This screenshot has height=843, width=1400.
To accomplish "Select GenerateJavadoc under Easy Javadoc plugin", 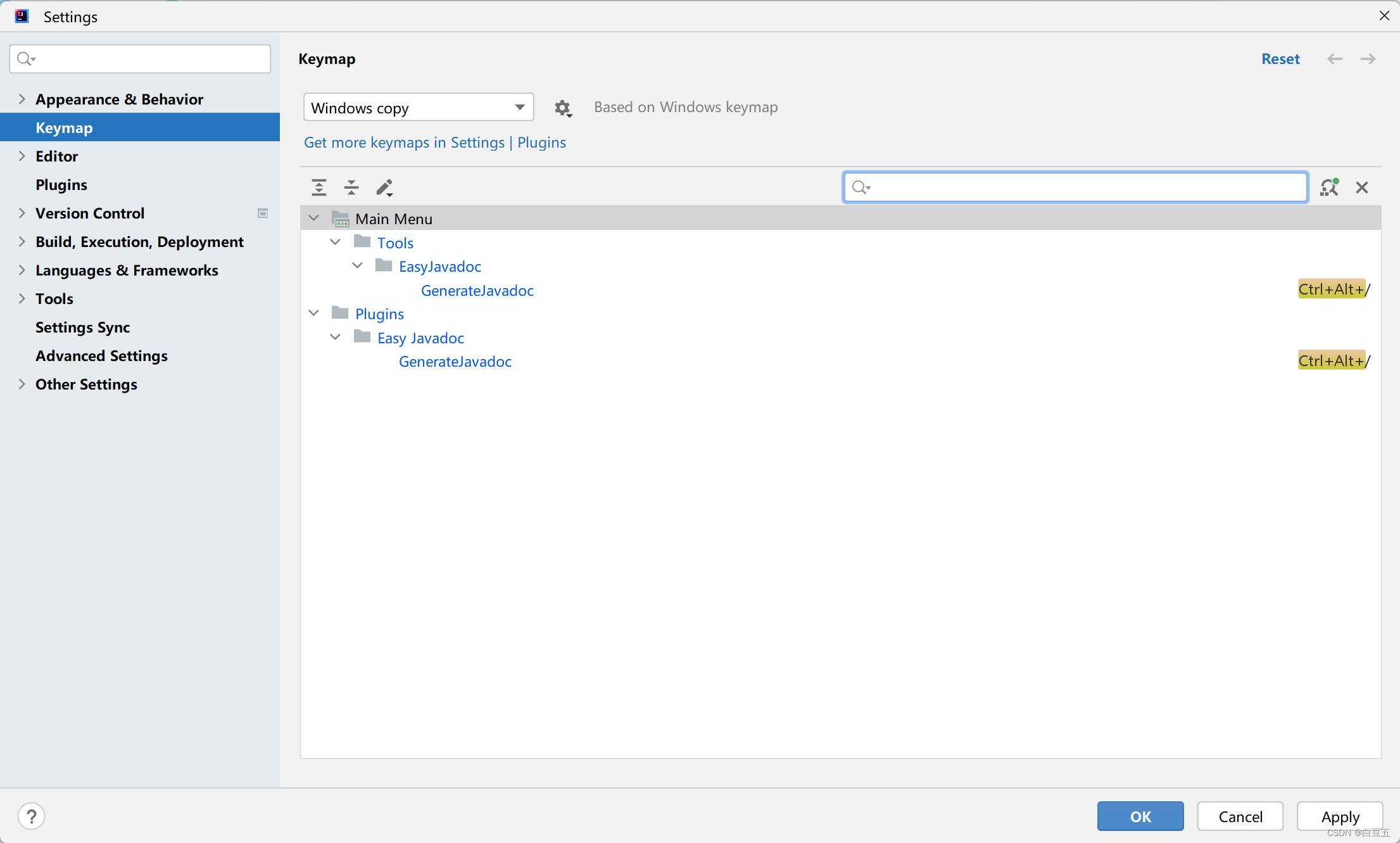I will (455, 362).
